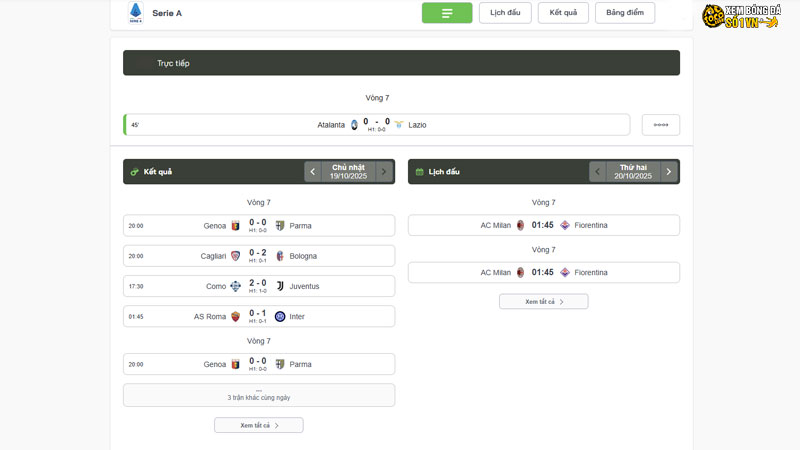The height and width of the screenshot is (450, 800).
Task: Open the Lịch đấu date picker 20/10/2025
Action: 633,172
